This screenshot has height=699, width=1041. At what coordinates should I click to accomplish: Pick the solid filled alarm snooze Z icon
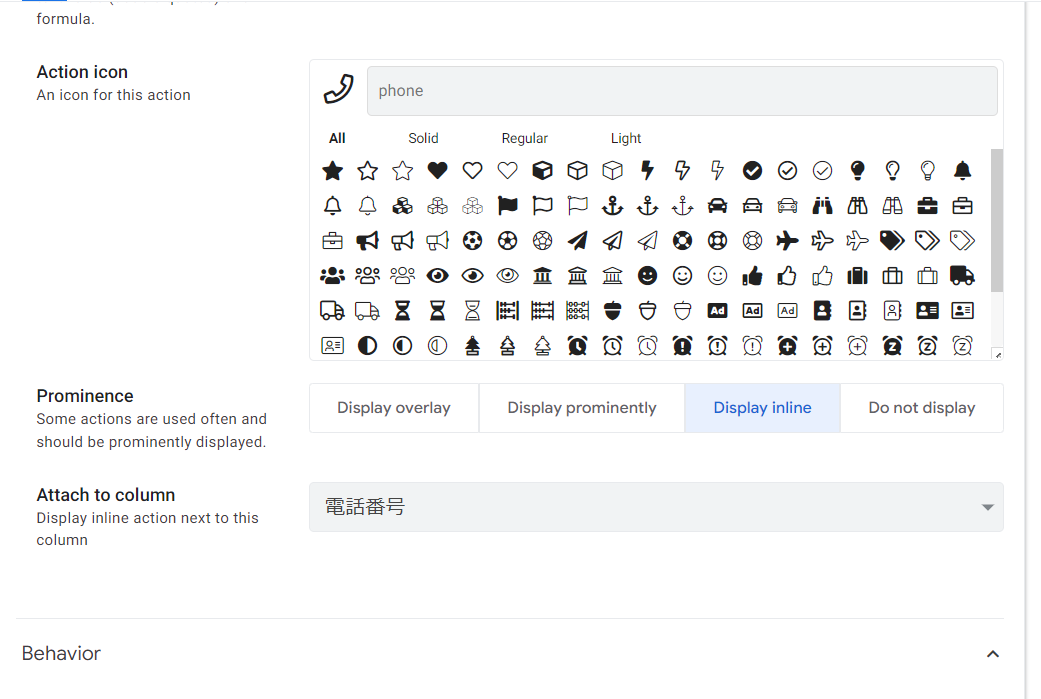892,346
